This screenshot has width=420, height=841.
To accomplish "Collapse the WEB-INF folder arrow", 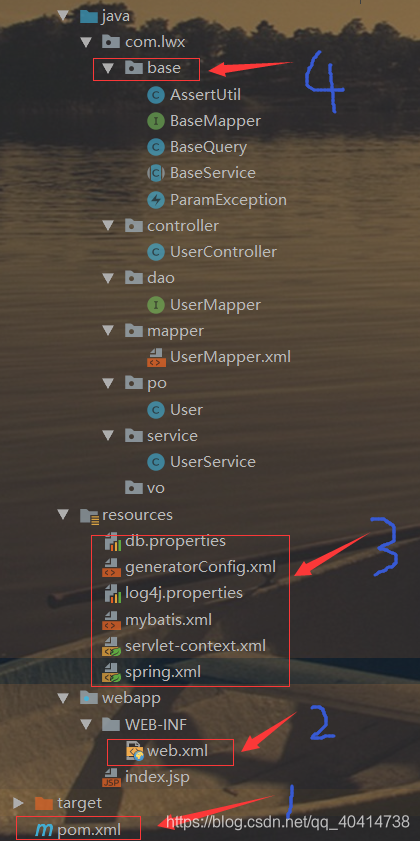I will pos(86,725).
